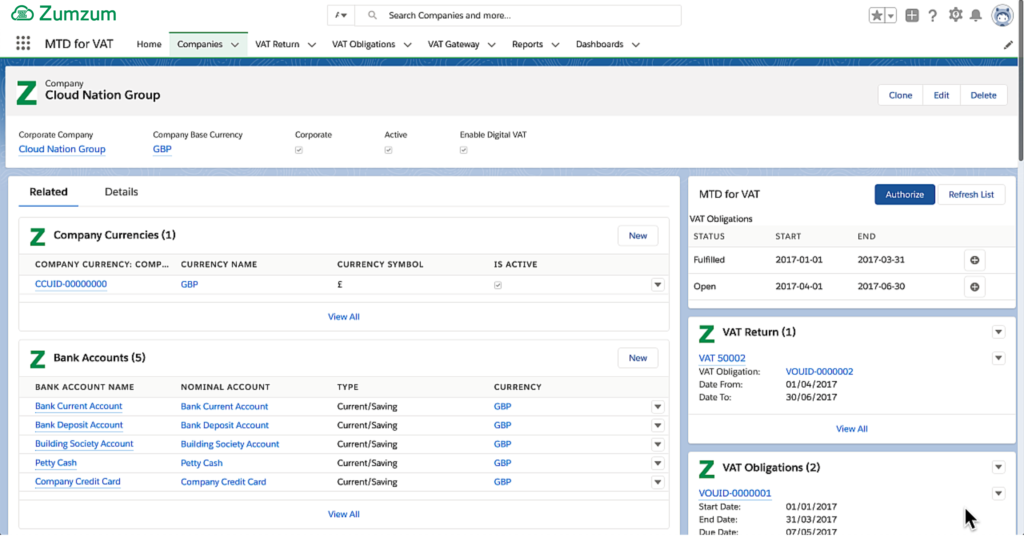This screenshot has width=1024, height=538.
Task: Open actions for VAT 50002 record
Action: coord(999,358)
